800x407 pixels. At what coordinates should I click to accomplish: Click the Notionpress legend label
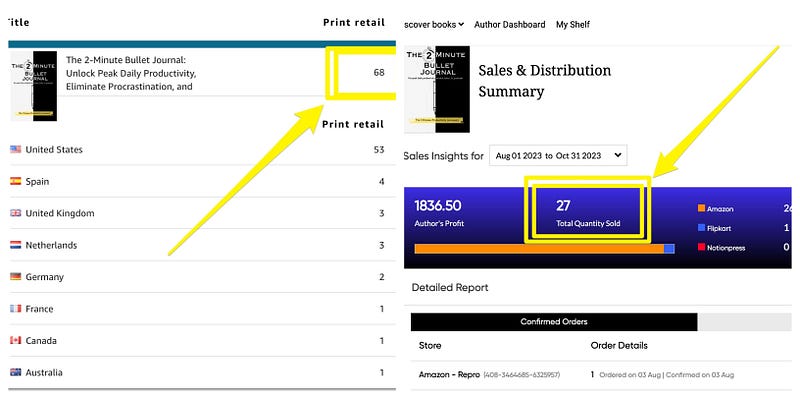pyautogui.click(x=726, y=247)
